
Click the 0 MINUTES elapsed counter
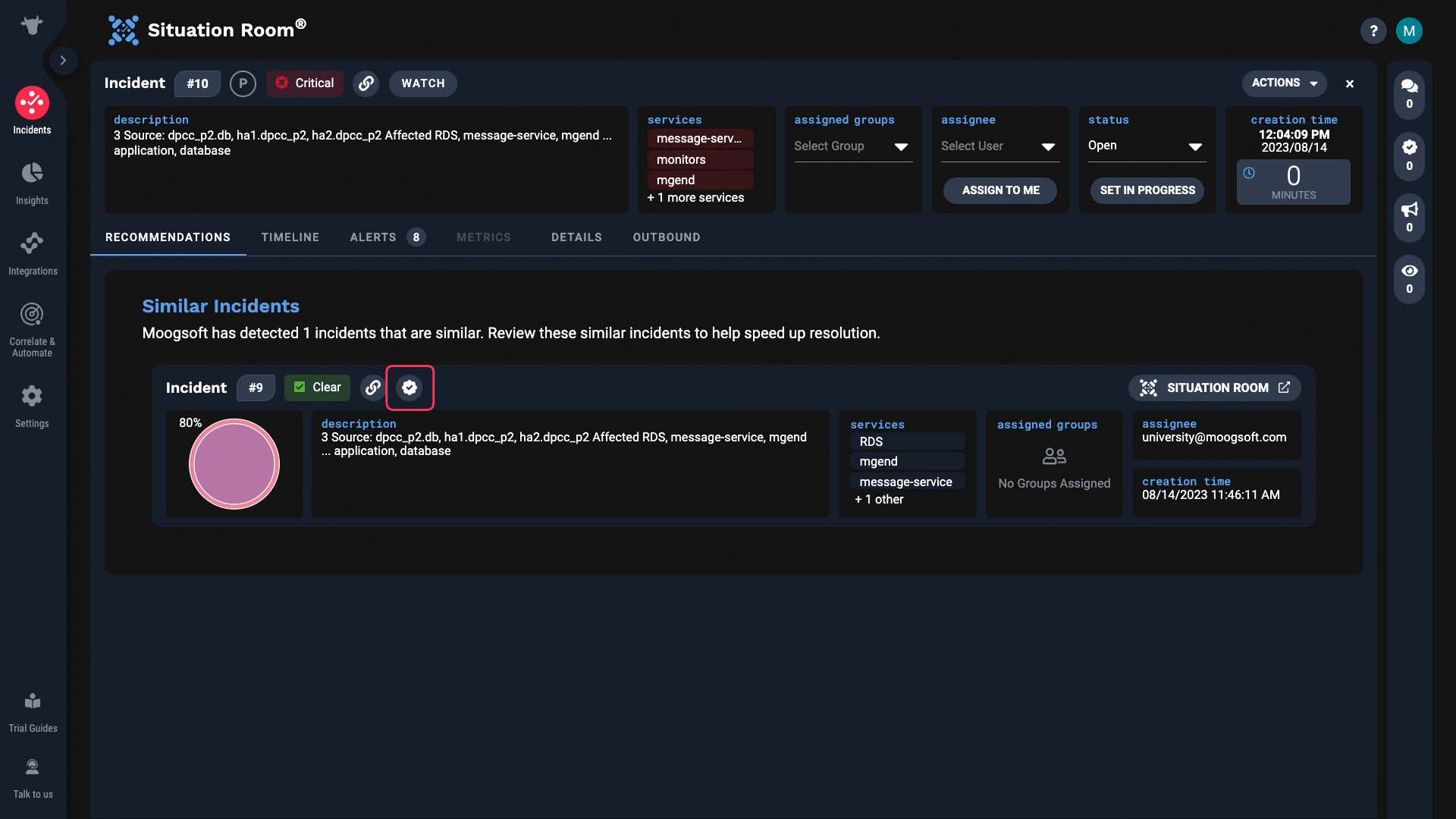[1294, 182]
